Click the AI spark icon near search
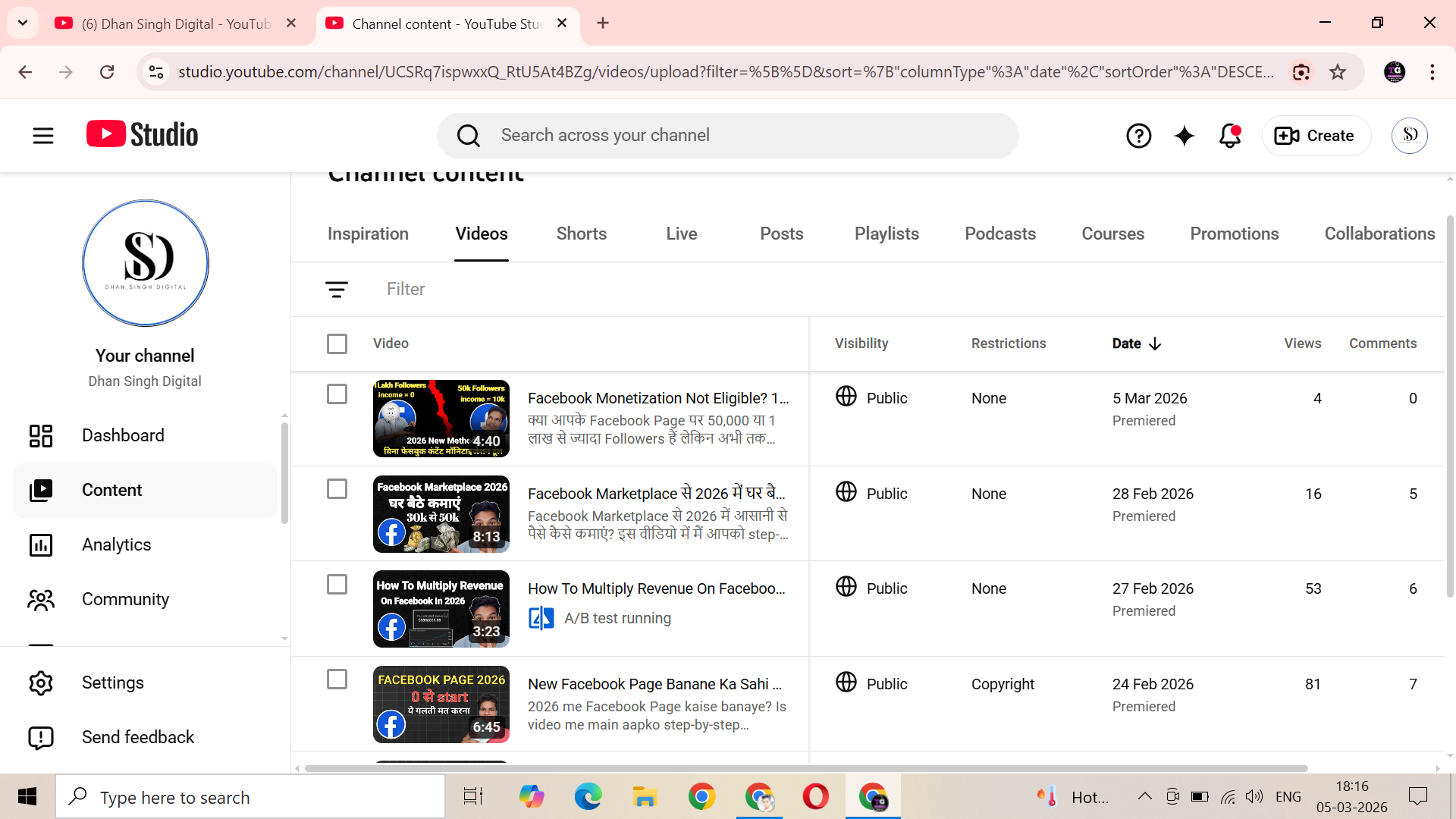 click(1184, 136)
